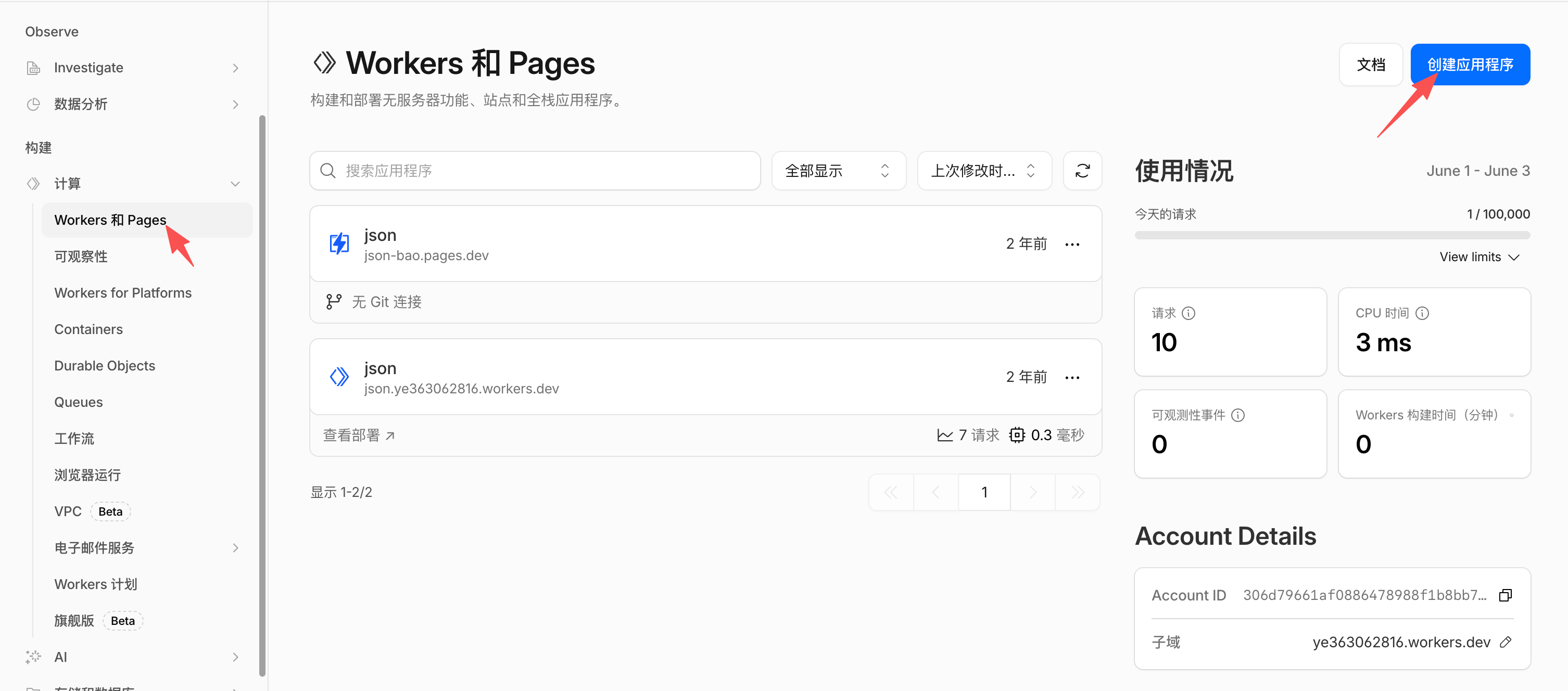
Task: Click the 请求 10 usage card
Action: pos(1230,331)
